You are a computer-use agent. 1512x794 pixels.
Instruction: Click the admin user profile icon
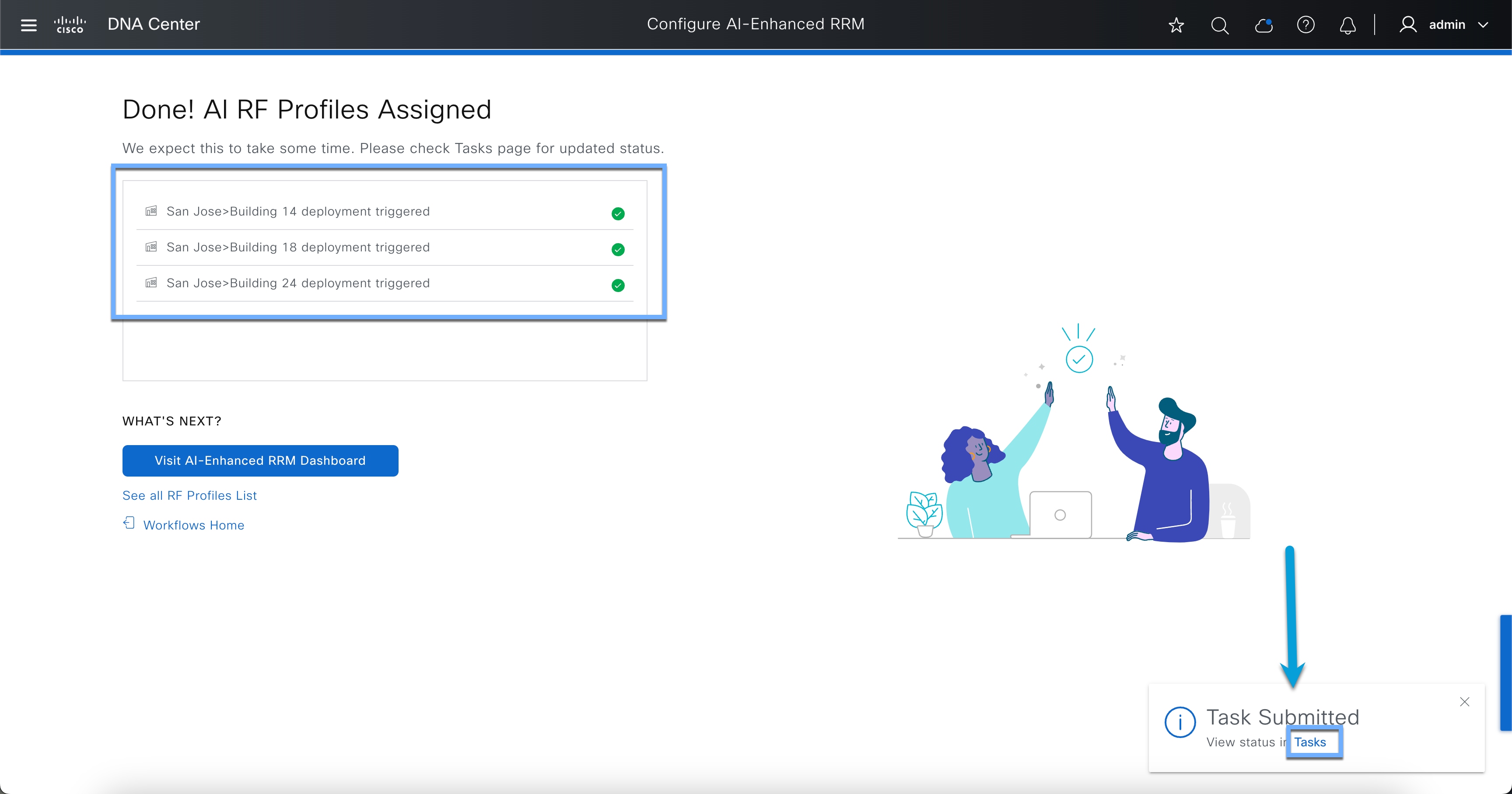[1408, 24]
